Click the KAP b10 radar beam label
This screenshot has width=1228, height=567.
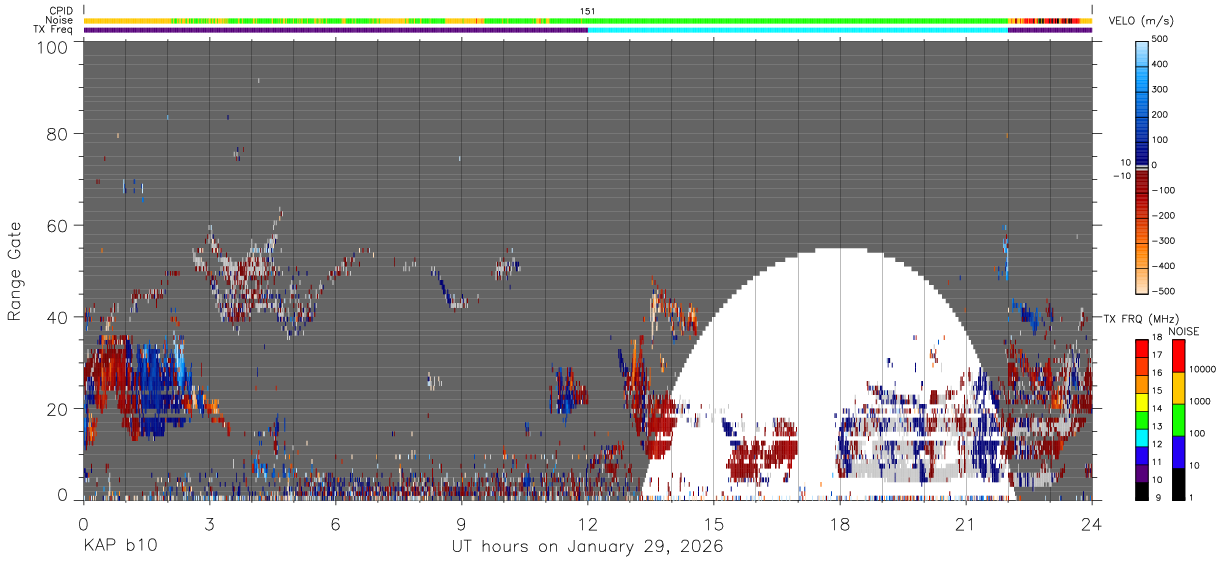pos(120,547)
